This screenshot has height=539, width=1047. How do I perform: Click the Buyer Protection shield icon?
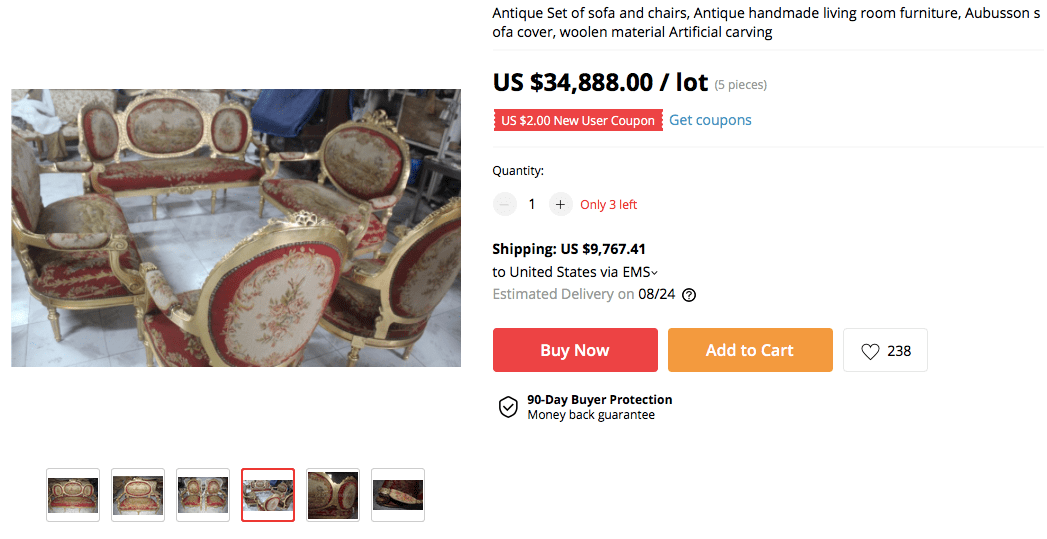508,407
